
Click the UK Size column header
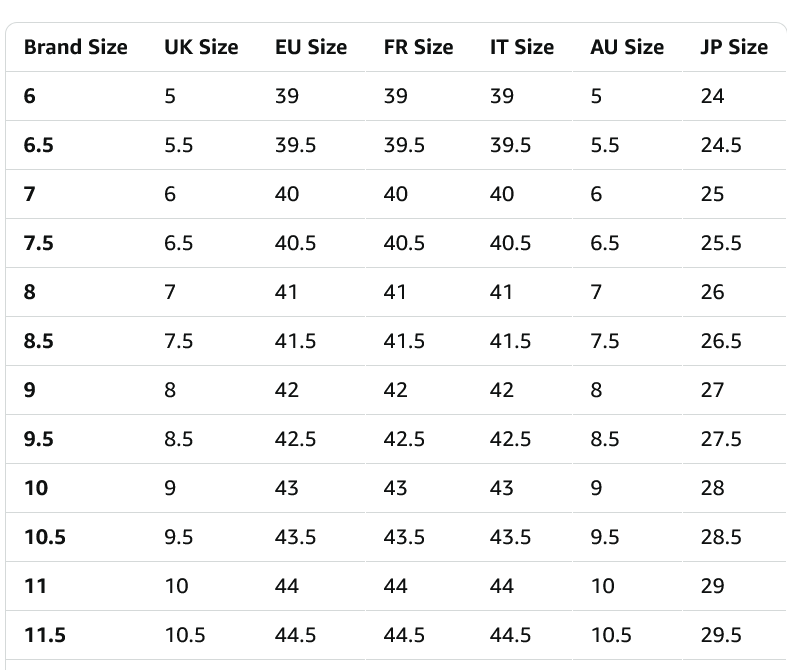(x=201, y=47)
